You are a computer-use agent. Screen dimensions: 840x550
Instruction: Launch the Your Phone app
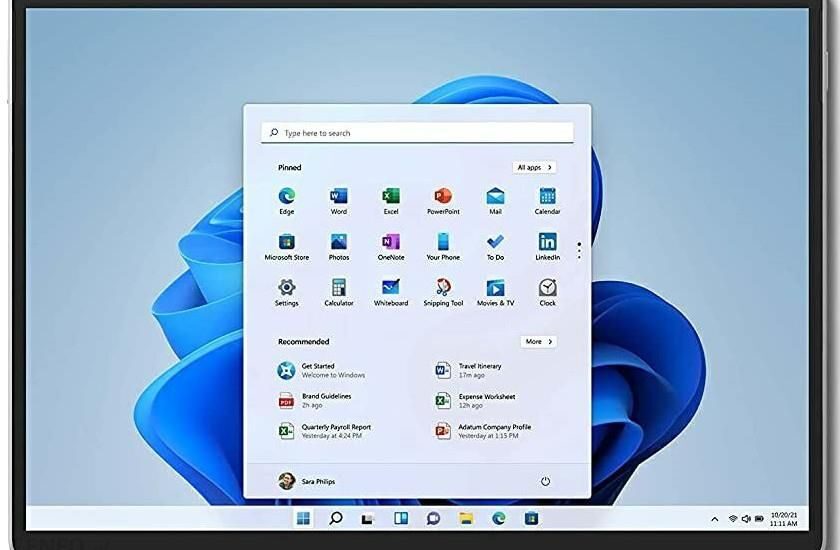[x=443, y=246]
